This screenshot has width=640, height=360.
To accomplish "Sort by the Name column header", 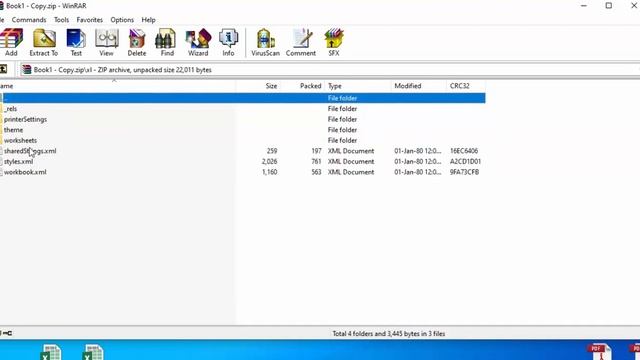I will [117, 86].
